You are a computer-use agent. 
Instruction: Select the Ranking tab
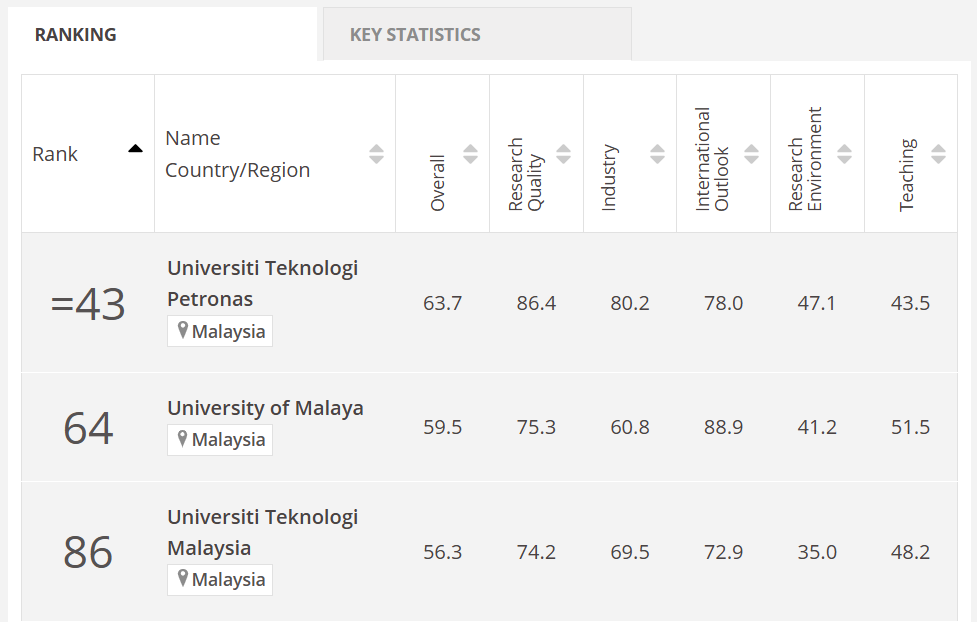[163, 34]
